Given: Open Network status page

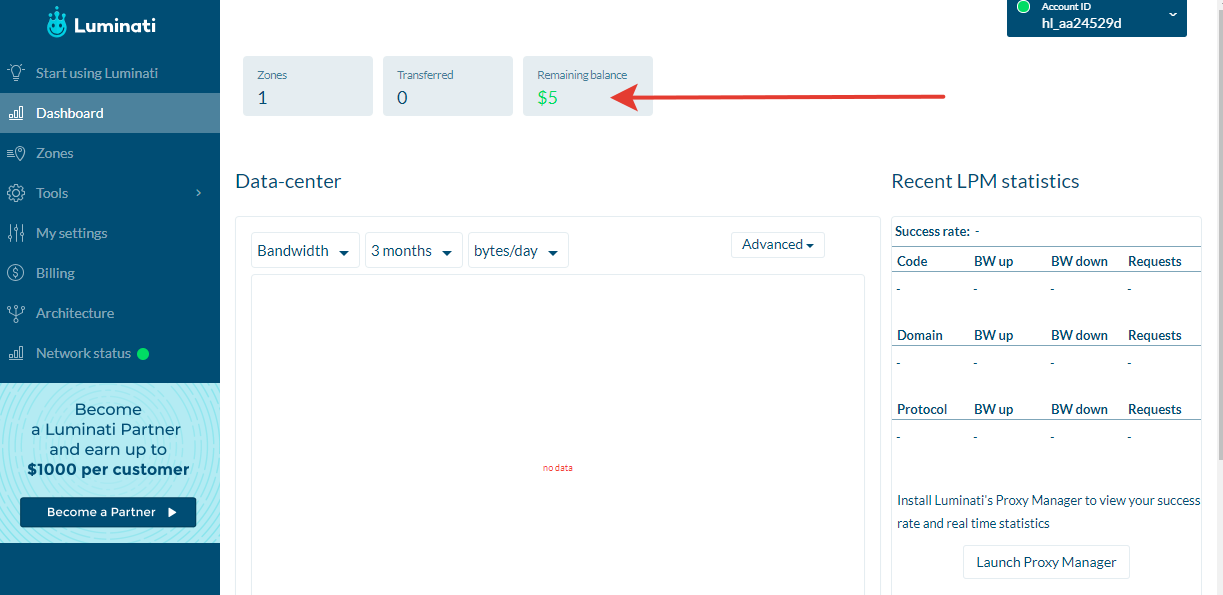Looking at the screenshot, I should click(110, 353).
